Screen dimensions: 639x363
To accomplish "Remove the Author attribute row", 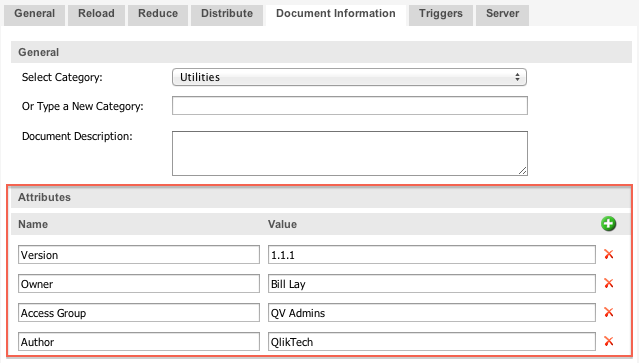I will (608, 341).
